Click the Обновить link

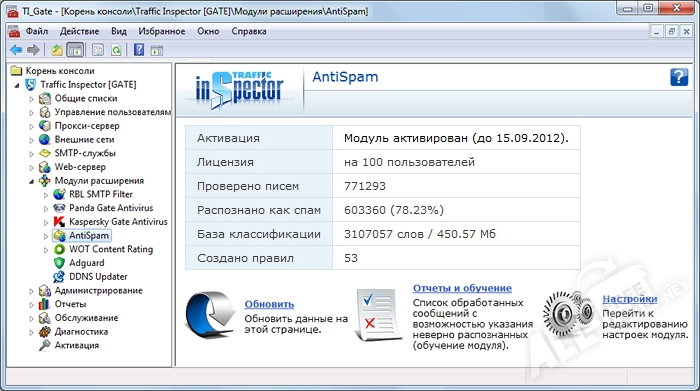pos(269,304)
